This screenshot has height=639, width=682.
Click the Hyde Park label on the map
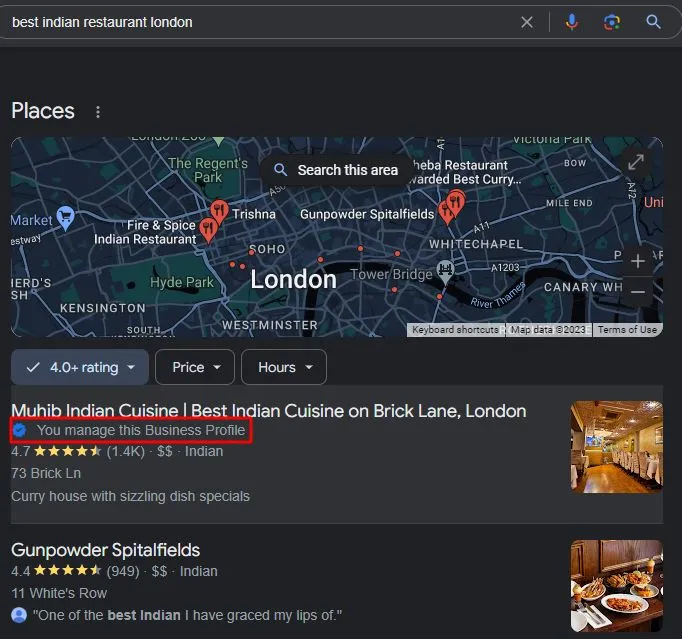(182, 282)
